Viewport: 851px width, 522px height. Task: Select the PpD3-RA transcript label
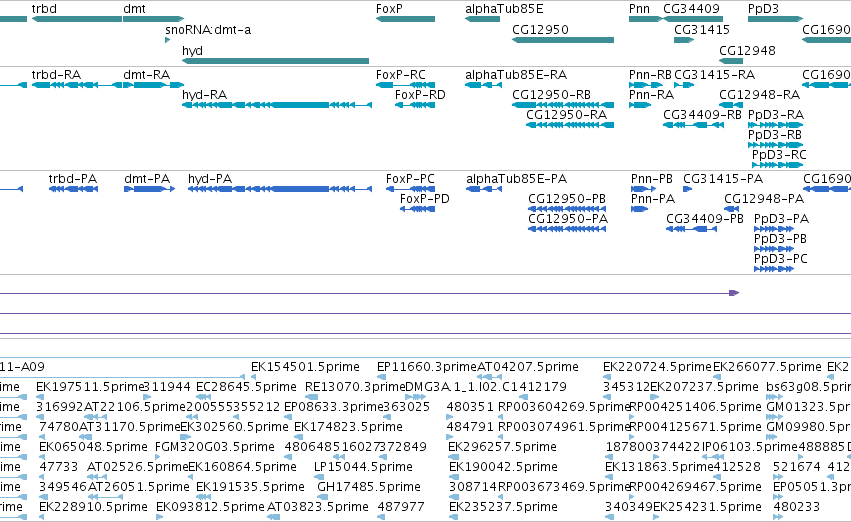776,114
